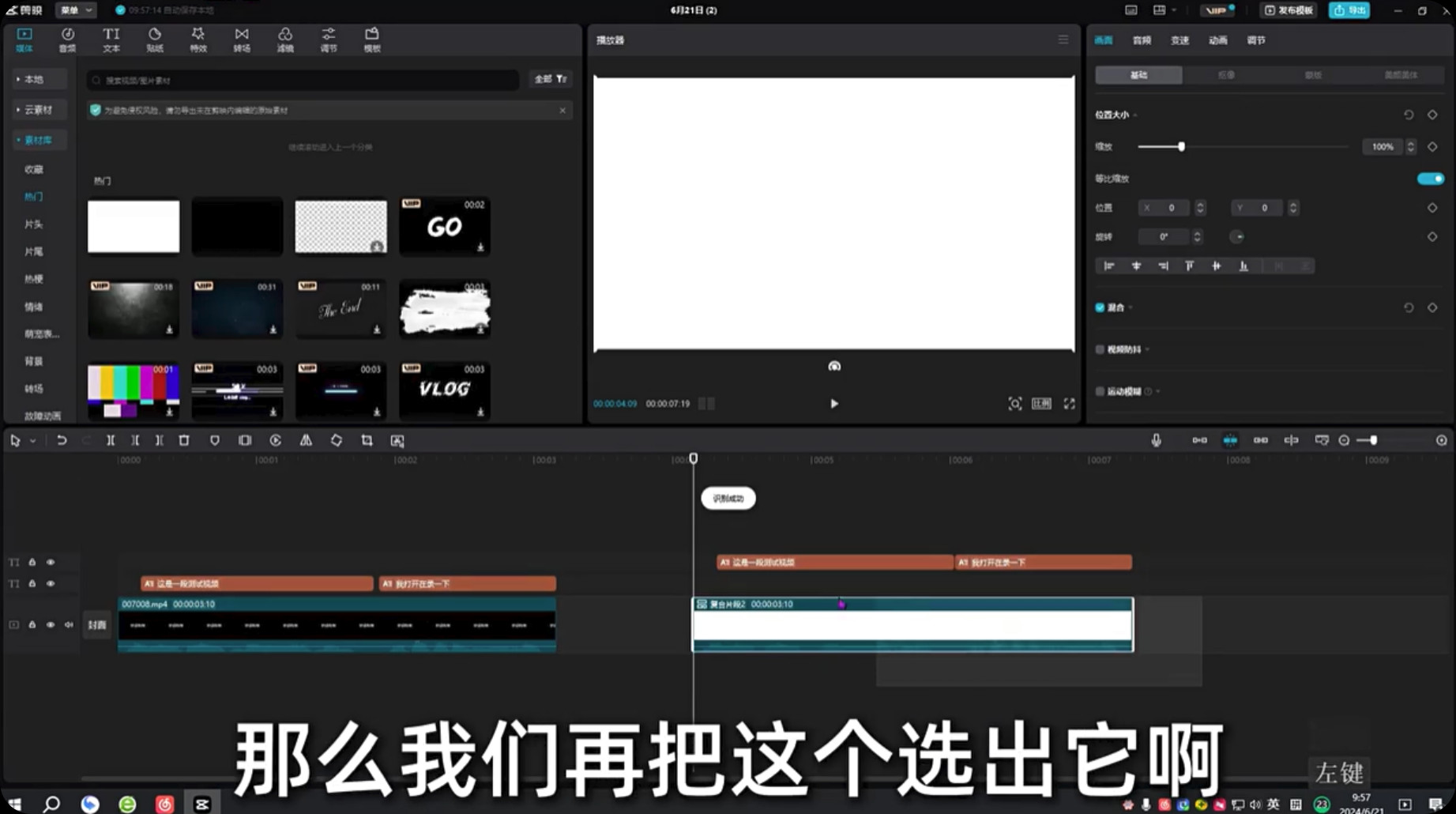The image size is (1456, 814).
Task: Open the 特效 (effects) panel icon
Action: (x=198, y=40)
